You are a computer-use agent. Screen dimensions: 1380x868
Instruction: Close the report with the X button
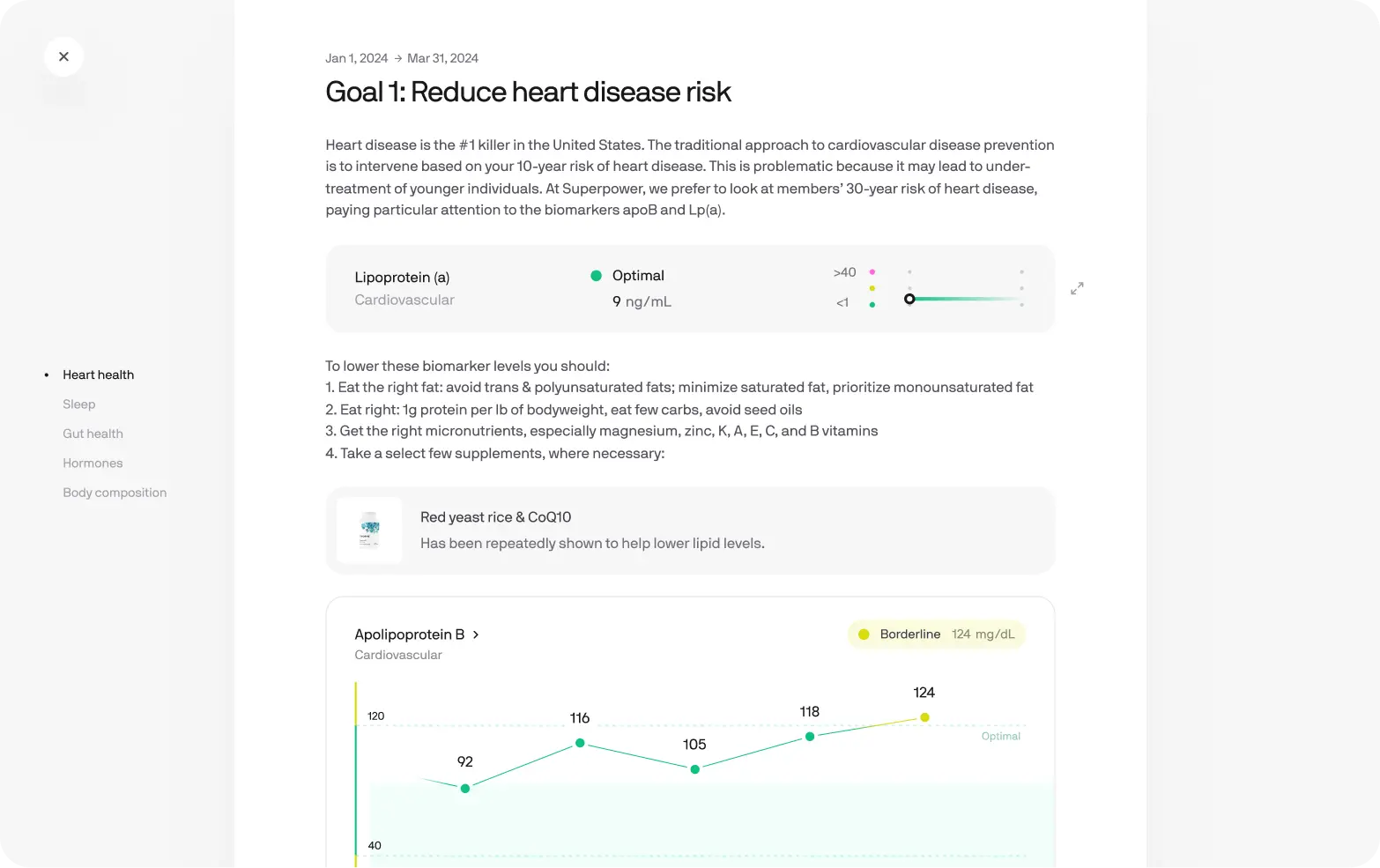63,56
